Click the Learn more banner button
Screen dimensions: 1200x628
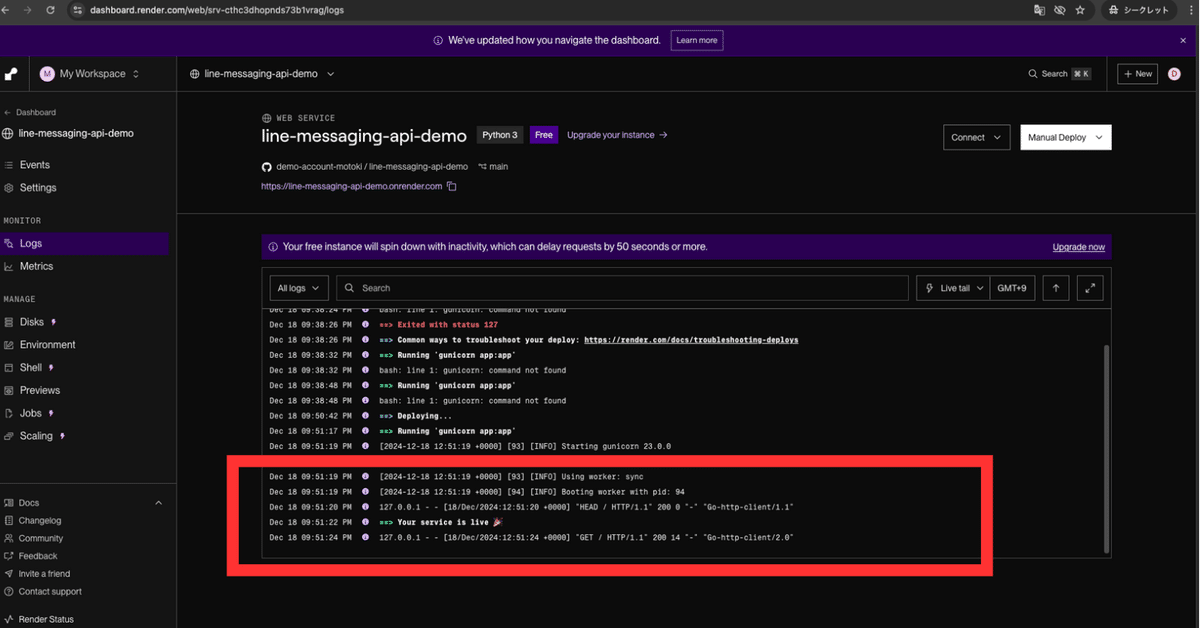coord(697,40)
